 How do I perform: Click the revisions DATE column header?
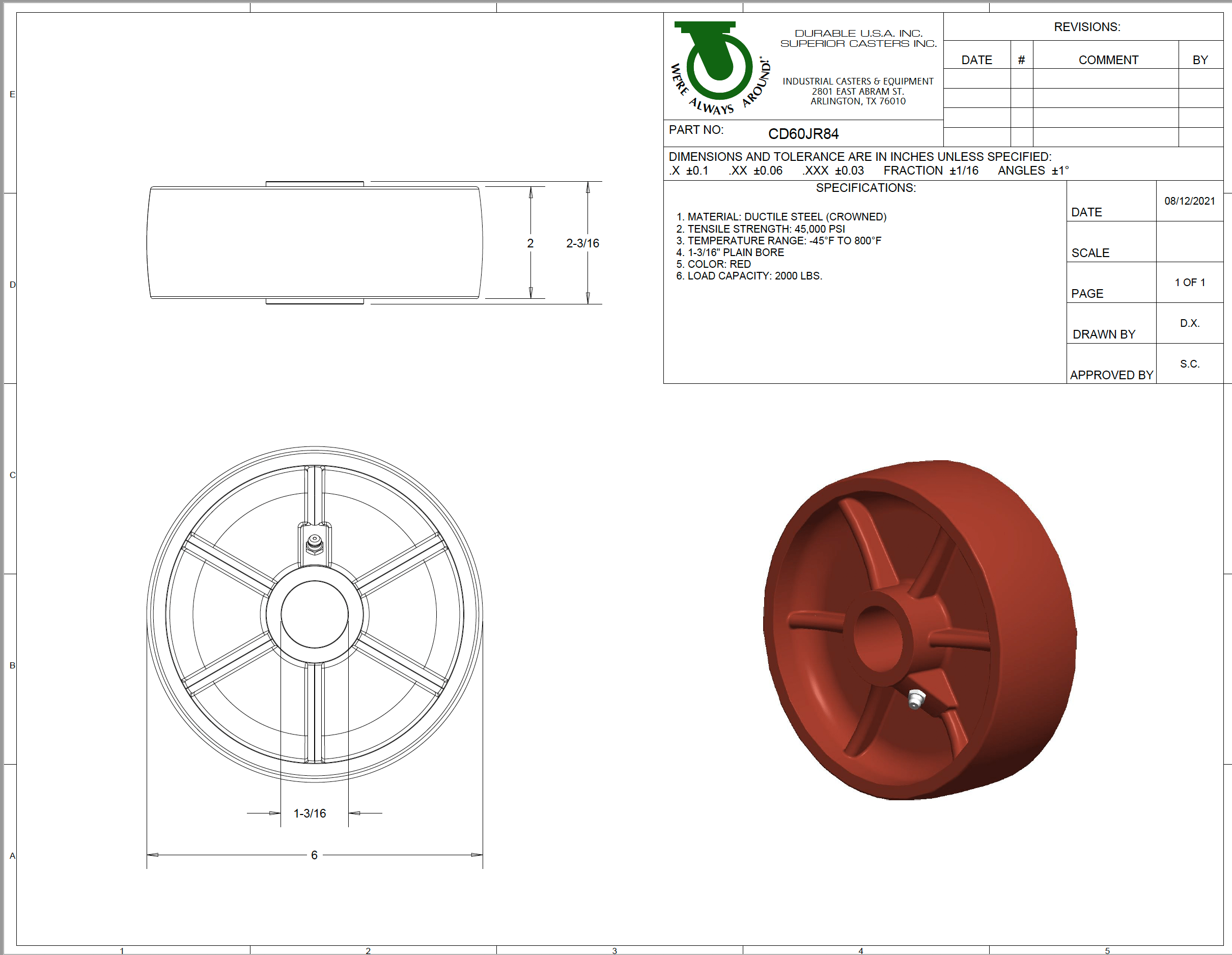[976, 60]
